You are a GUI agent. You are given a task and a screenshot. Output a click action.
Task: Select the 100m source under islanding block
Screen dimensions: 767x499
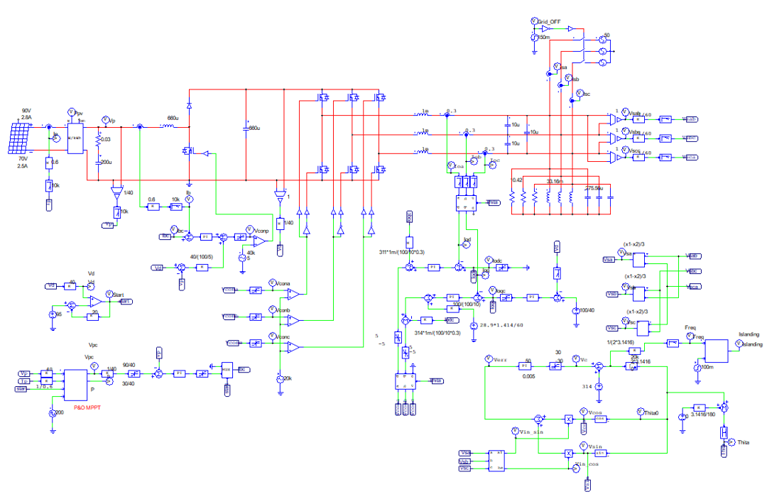pyautogui.click(x=697, y=367)
